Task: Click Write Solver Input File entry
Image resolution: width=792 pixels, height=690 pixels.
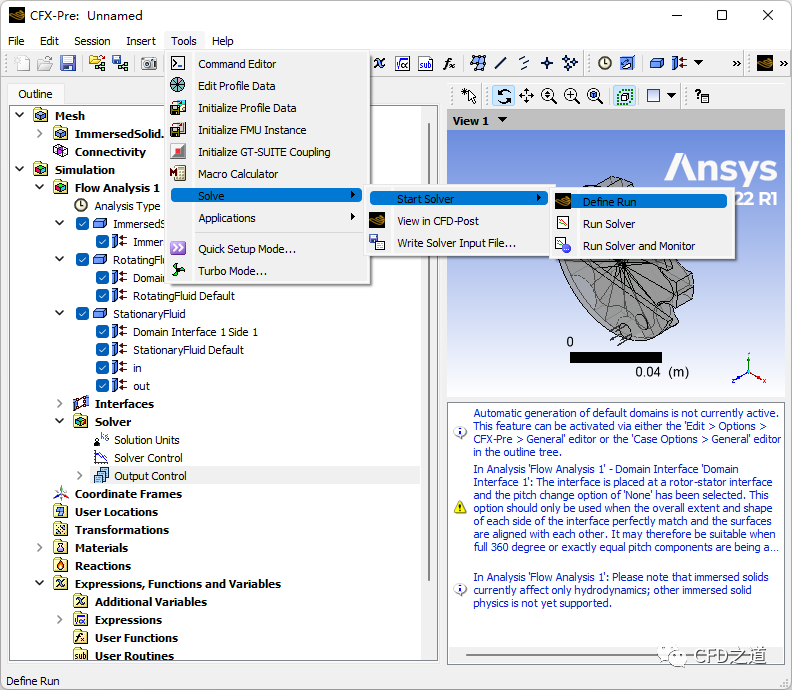Action: [458, 243]
